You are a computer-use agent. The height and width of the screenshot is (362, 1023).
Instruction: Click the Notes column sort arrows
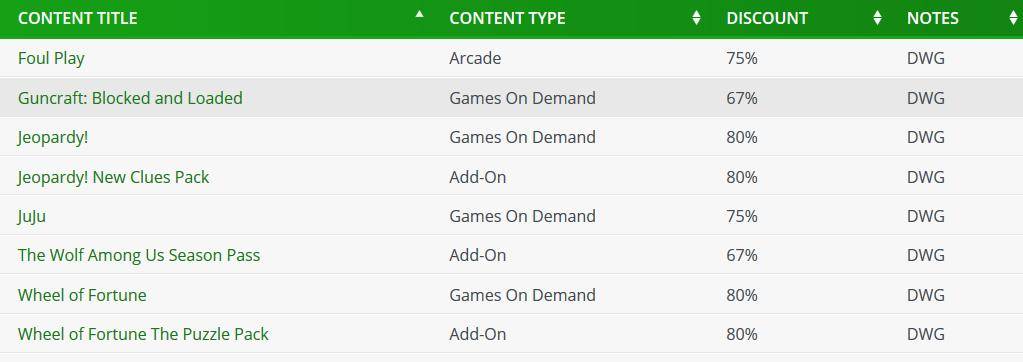coord(1013,18)
